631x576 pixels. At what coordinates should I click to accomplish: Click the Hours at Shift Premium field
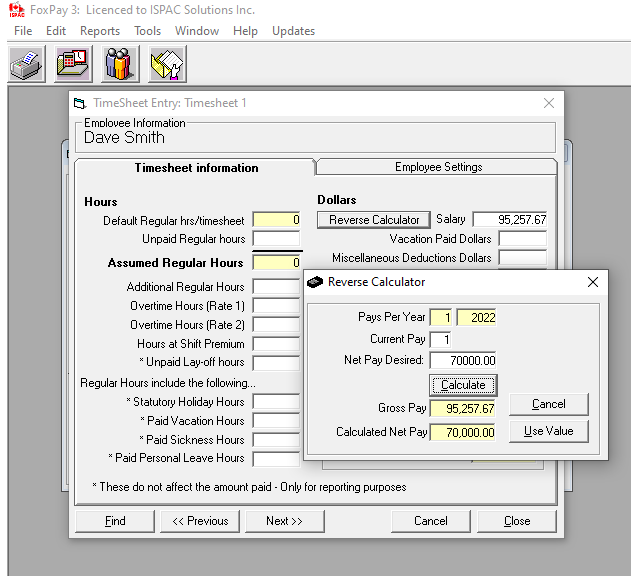point(276,344)
